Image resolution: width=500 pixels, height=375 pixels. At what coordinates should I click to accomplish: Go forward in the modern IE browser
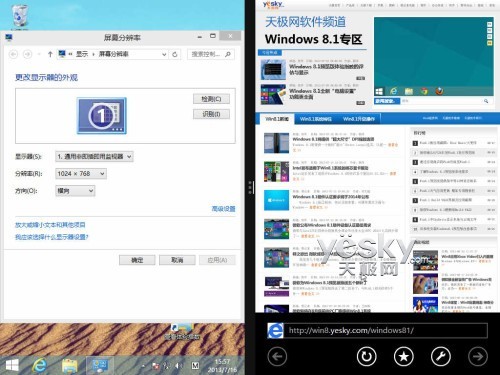coord(478,357)
